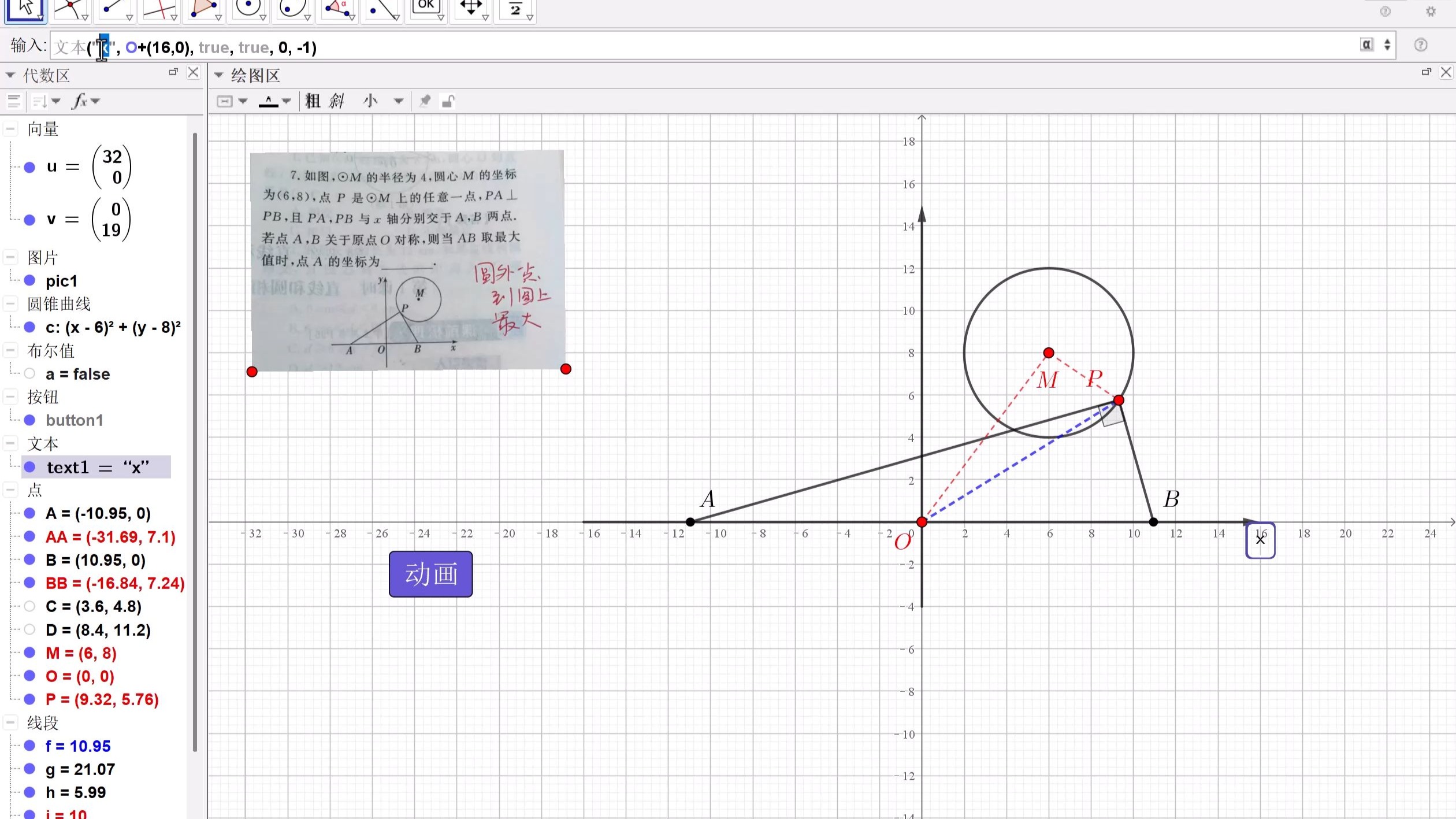Collapse the 向量 (vectors) section
The image size is (1456, 819).
(10, 128)
